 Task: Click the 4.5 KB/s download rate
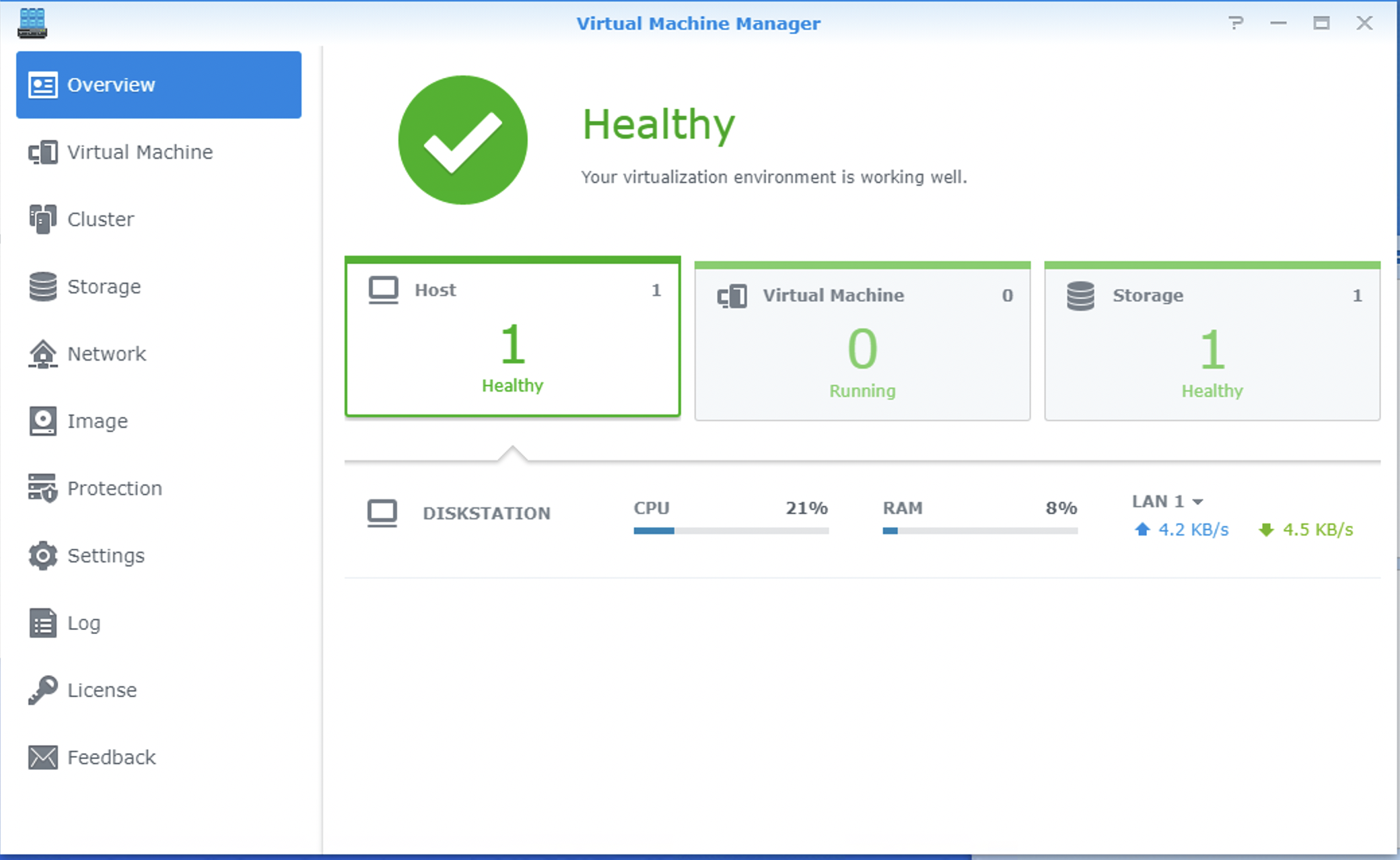(x=1318, y=530)
